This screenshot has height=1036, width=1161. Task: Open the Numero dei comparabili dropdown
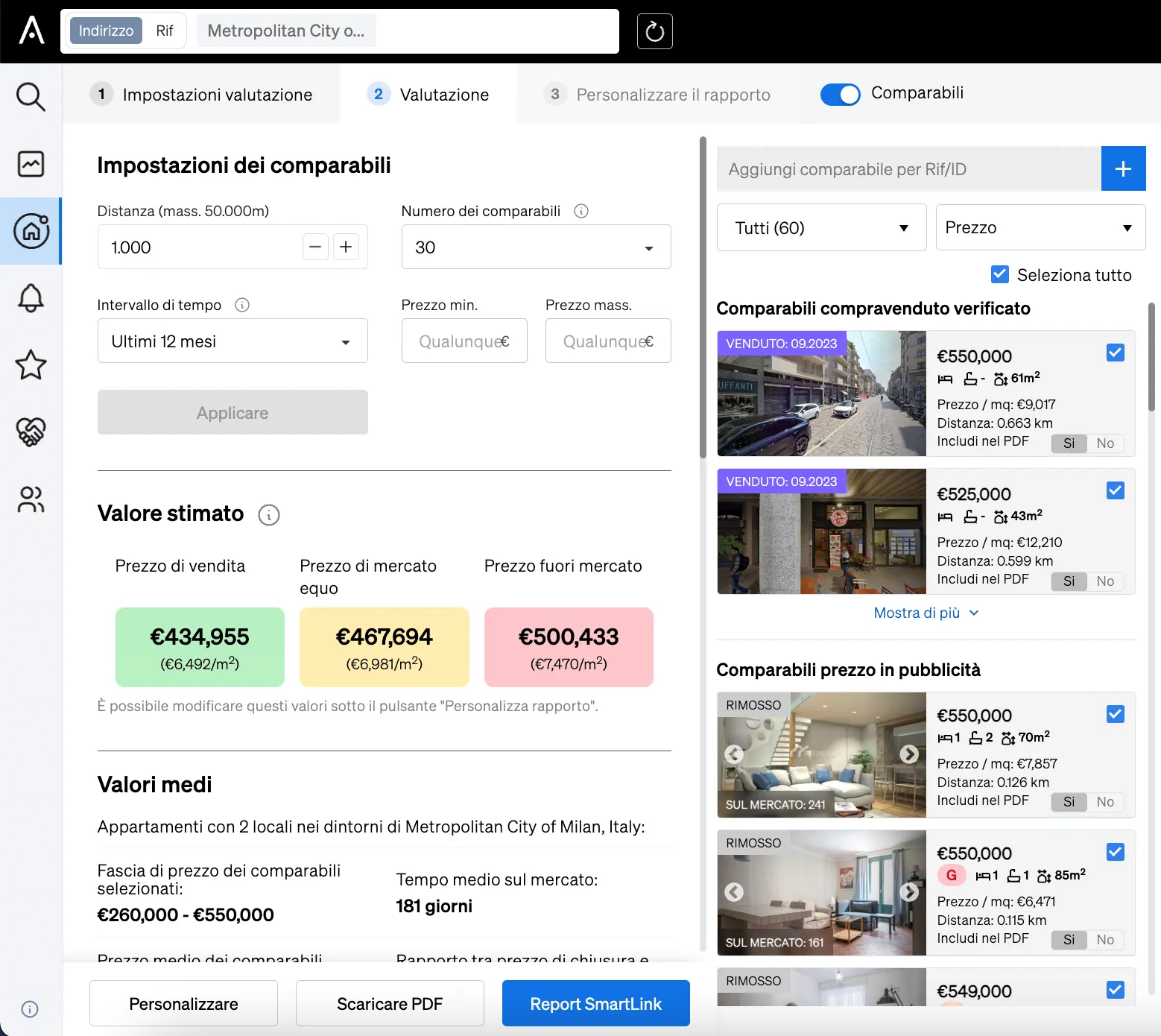(x=537, y=247)
